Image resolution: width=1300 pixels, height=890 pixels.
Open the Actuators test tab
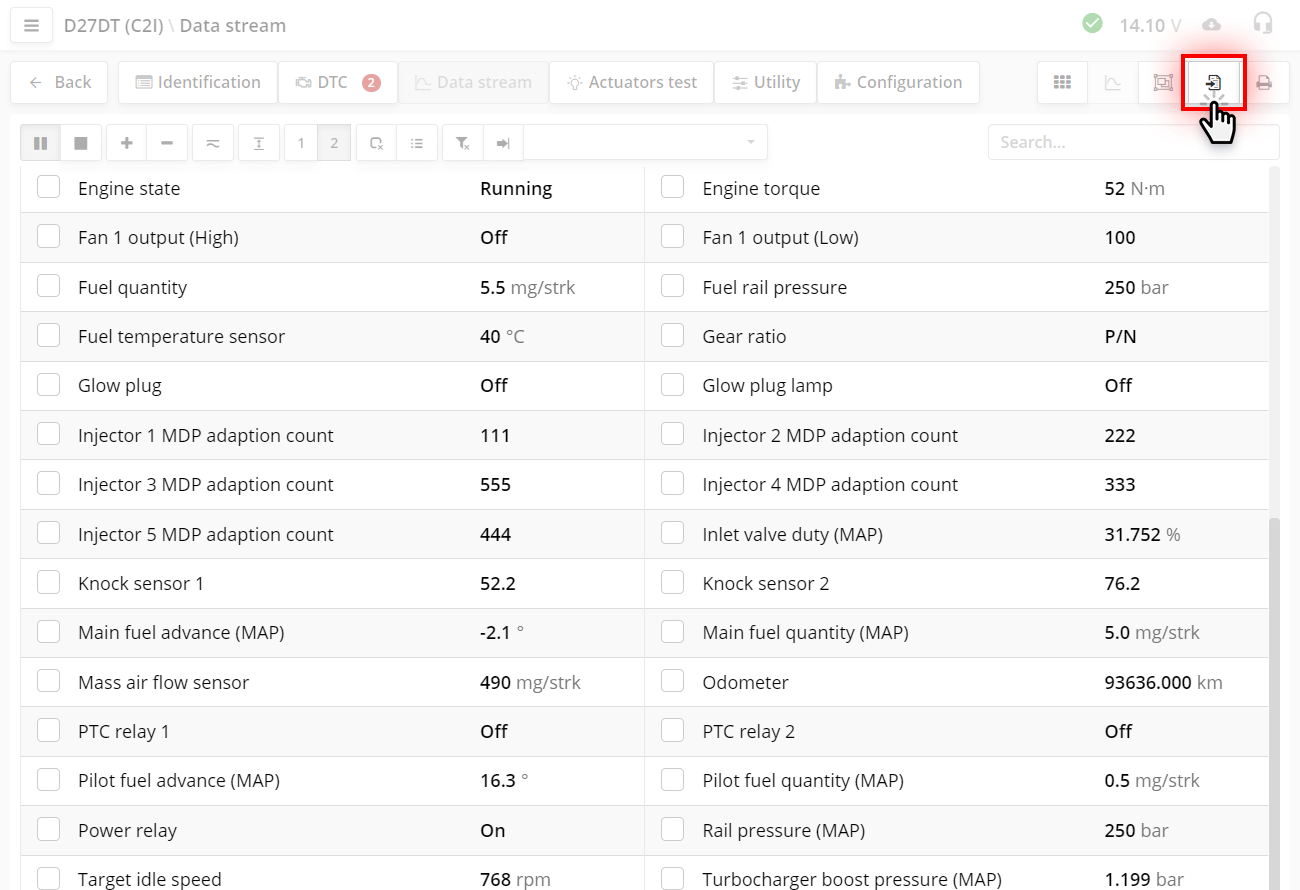[x=631, y=83]
